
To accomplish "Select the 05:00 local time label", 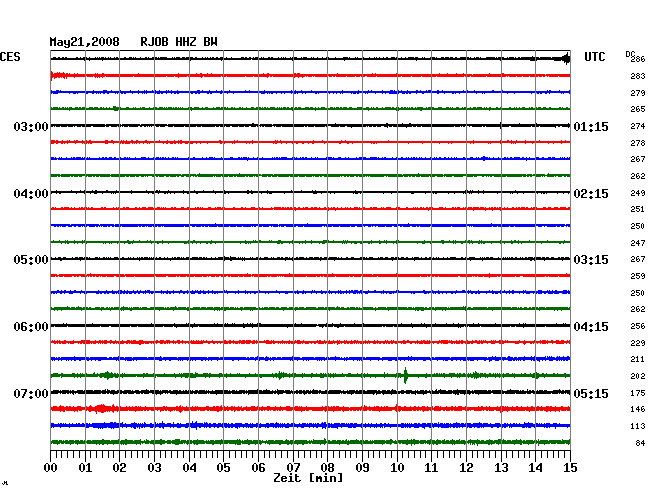I will click(x=31, y=260).
